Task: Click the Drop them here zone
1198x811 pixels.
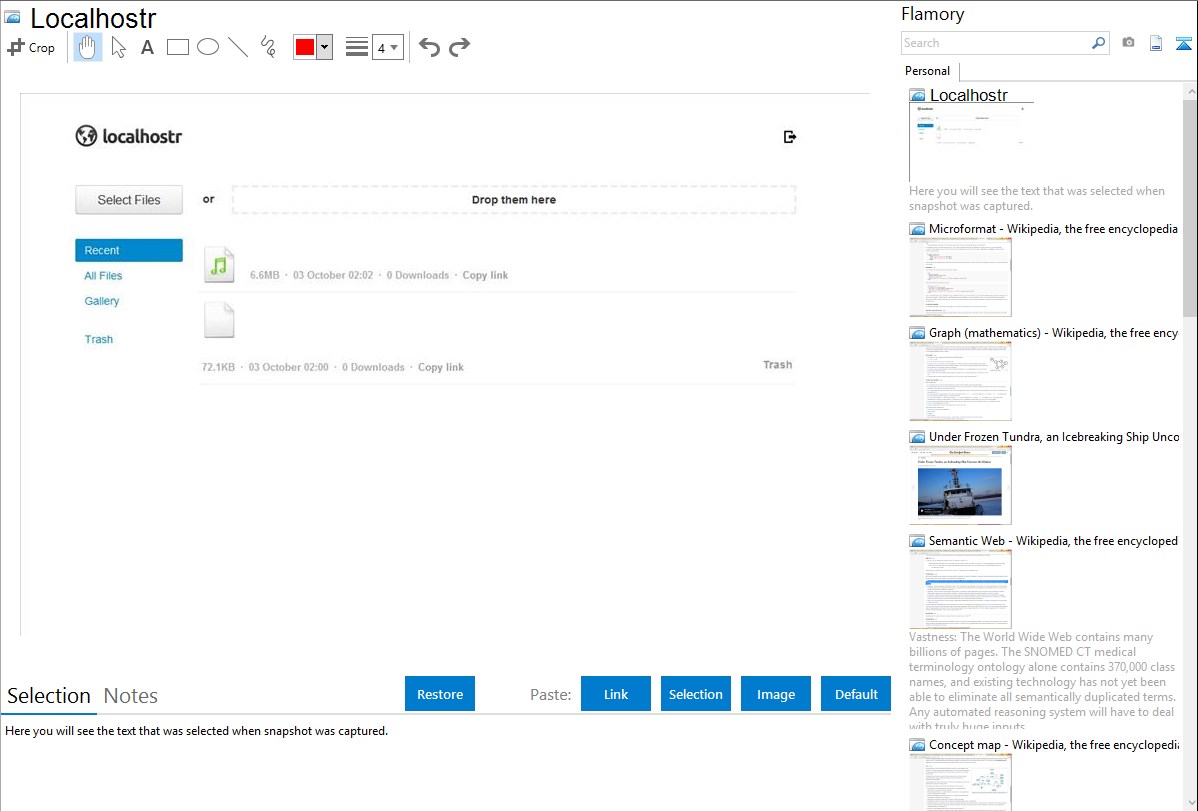Action: coord(513,200)
